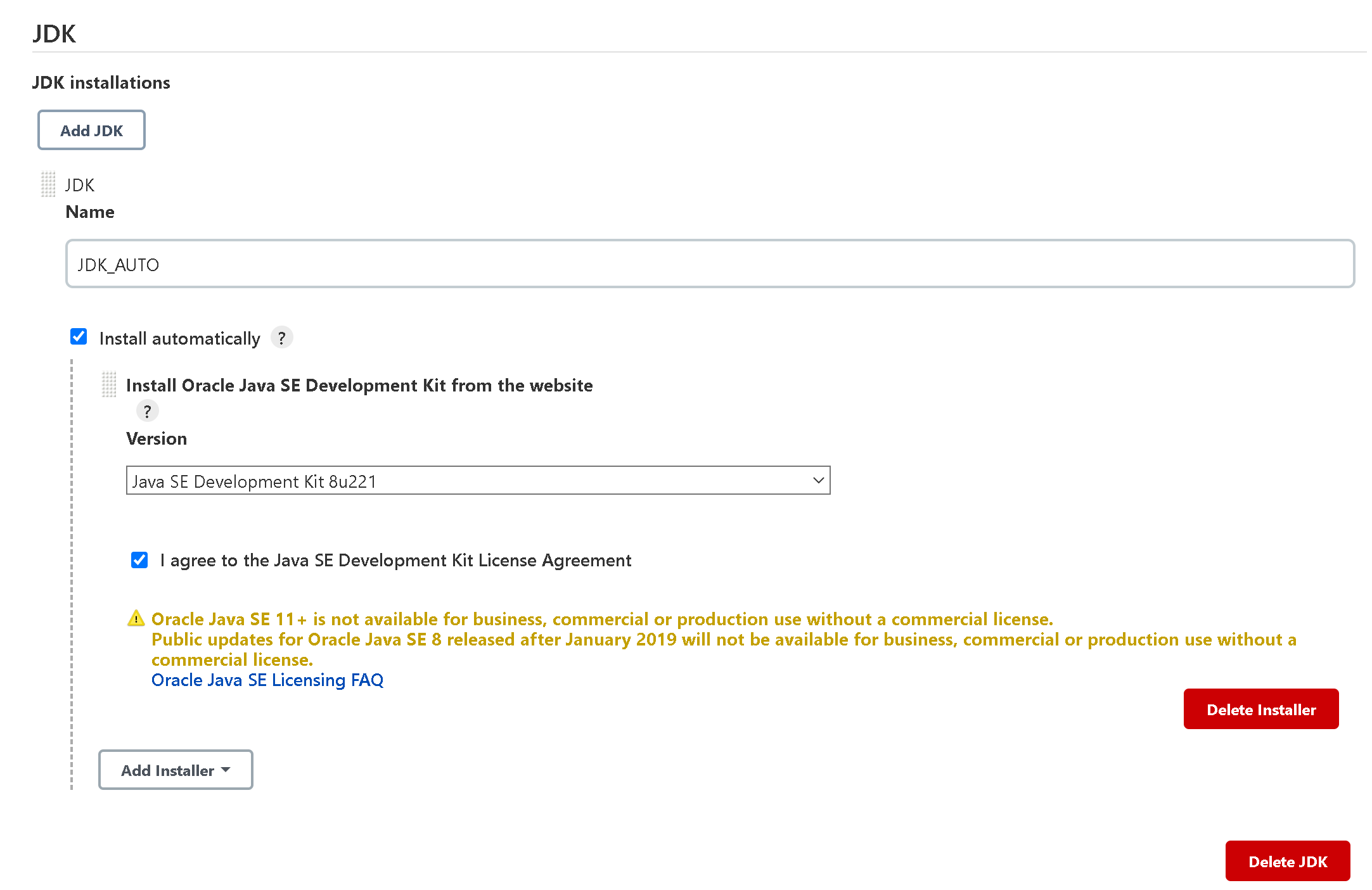1372x890 pixels.
Task: Click the Oracle installer drag handle grip
Action: click(x=109, y=385)
